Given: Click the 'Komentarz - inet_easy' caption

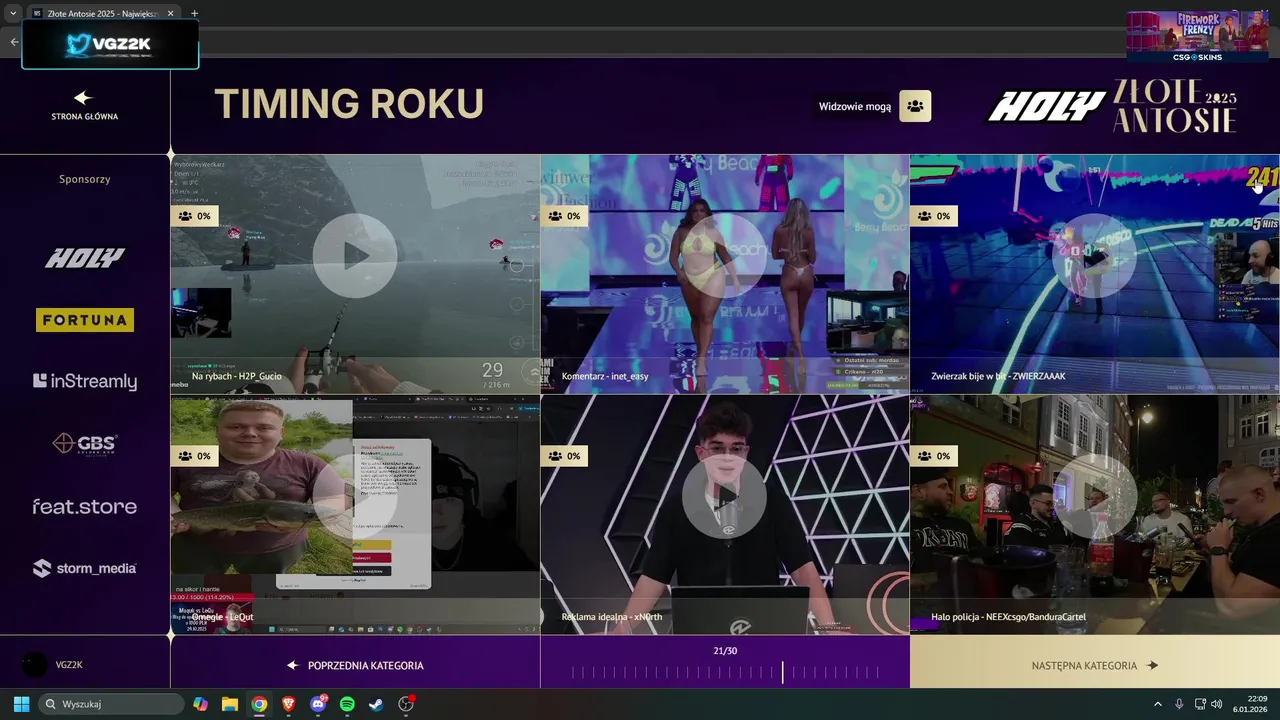Looking at the screenshot, I should click(605, 377).
